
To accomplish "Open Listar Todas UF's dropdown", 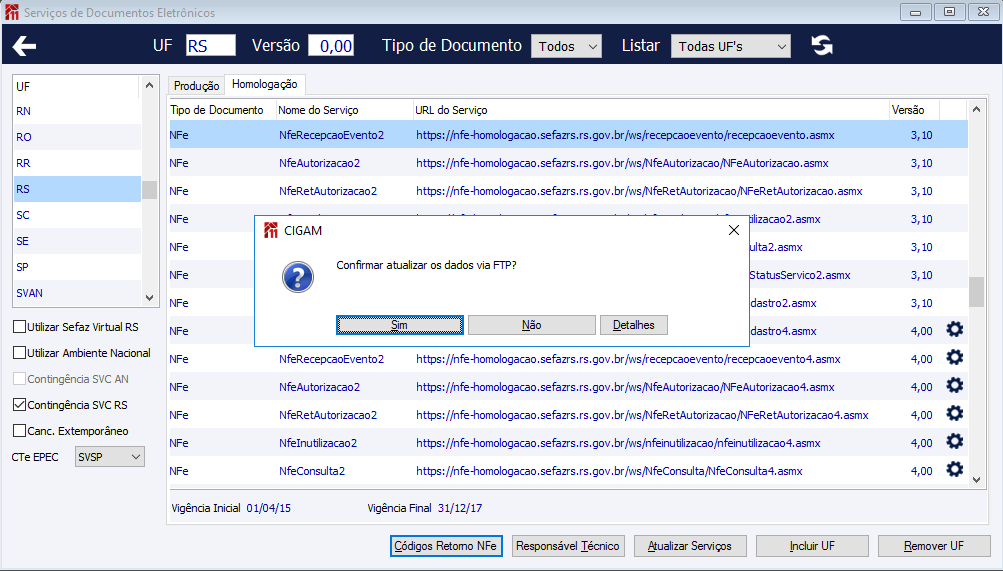I will click(x=731, y=46).
